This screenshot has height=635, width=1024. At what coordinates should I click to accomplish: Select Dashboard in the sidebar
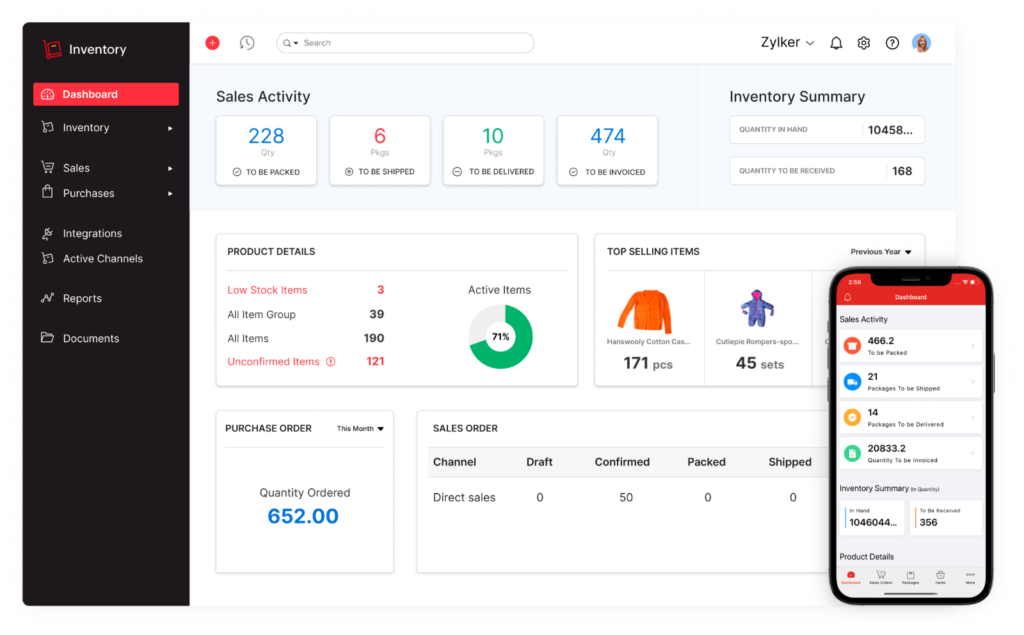pos(106,94)
